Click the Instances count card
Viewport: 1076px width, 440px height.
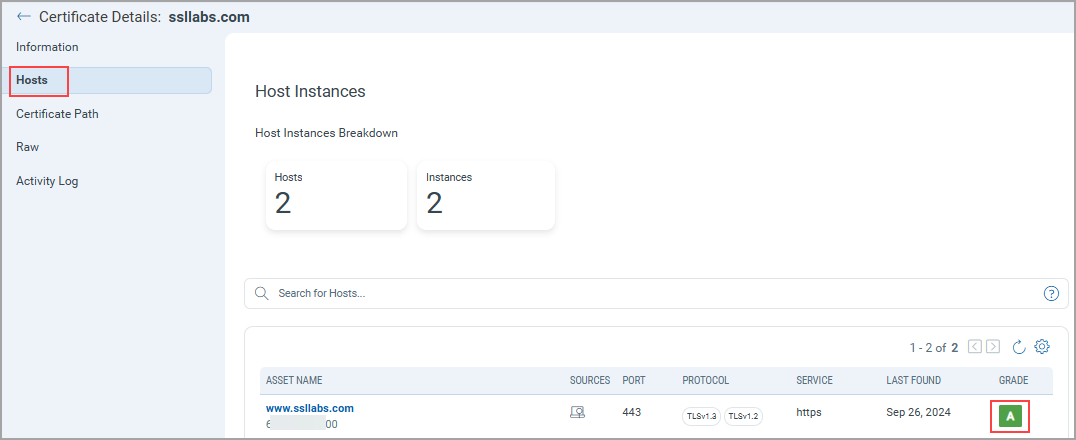[x=486, y=196]
